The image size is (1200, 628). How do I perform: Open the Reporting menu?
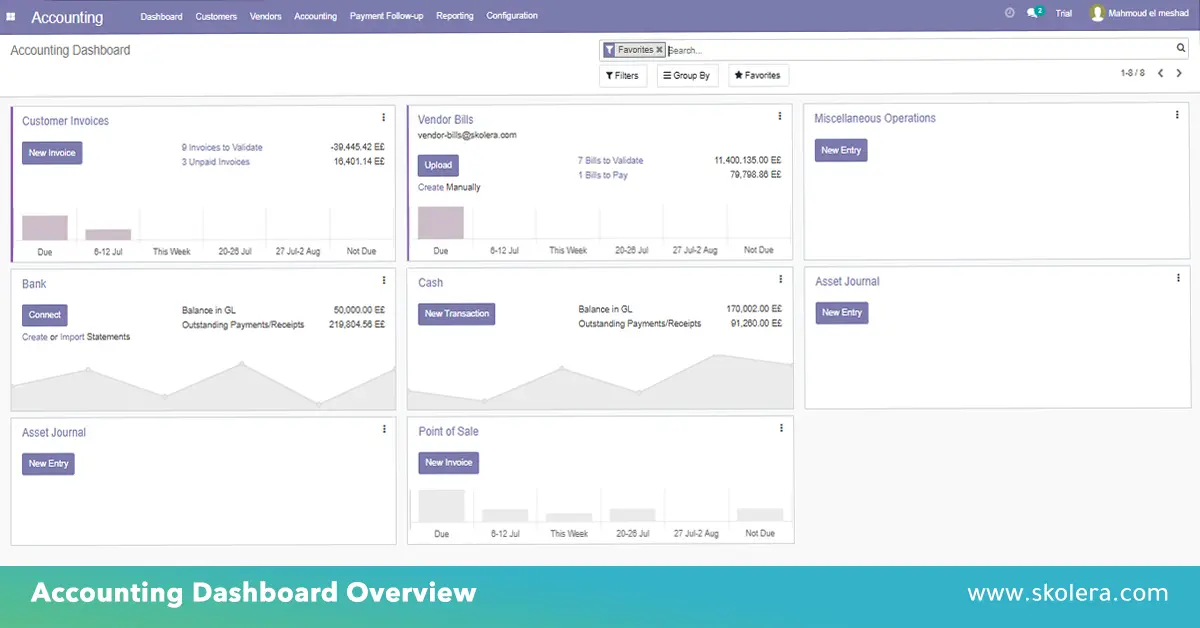point(455,16)
